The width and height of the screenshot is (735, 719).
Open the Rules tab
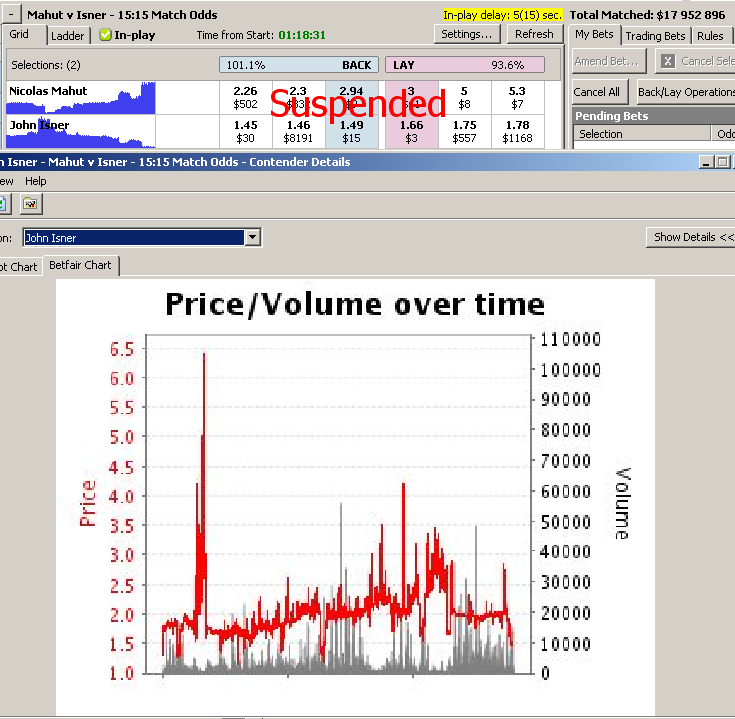pos(710,36)
